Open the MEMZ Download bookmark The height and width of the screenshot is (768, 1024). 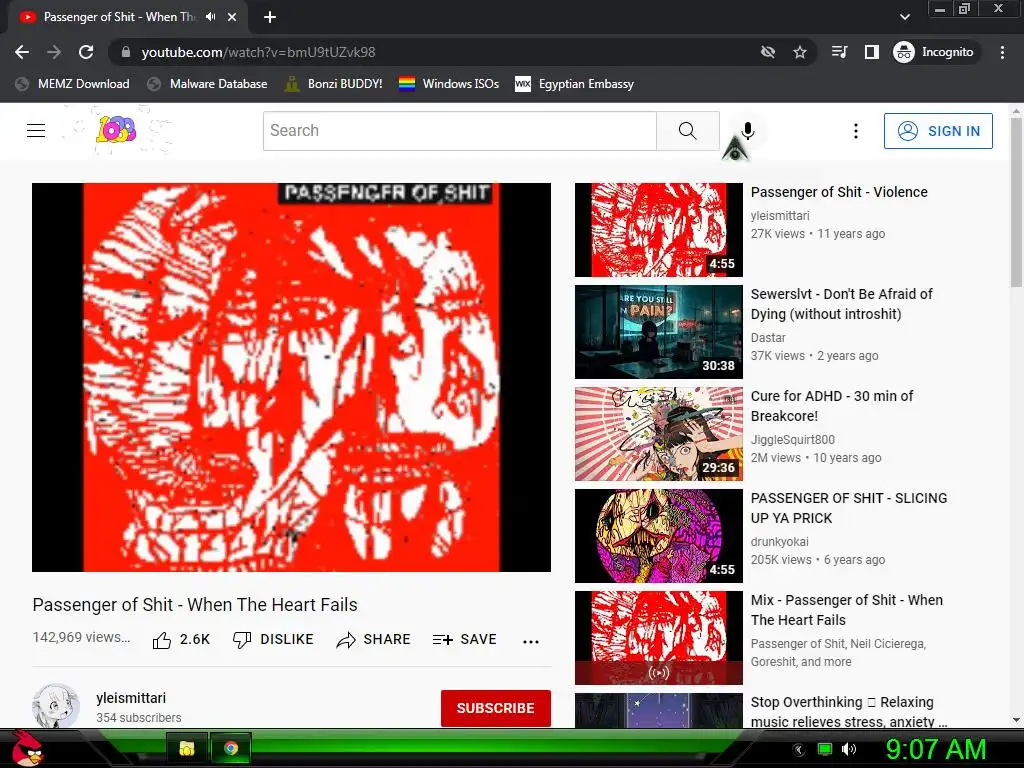[72, 84]
